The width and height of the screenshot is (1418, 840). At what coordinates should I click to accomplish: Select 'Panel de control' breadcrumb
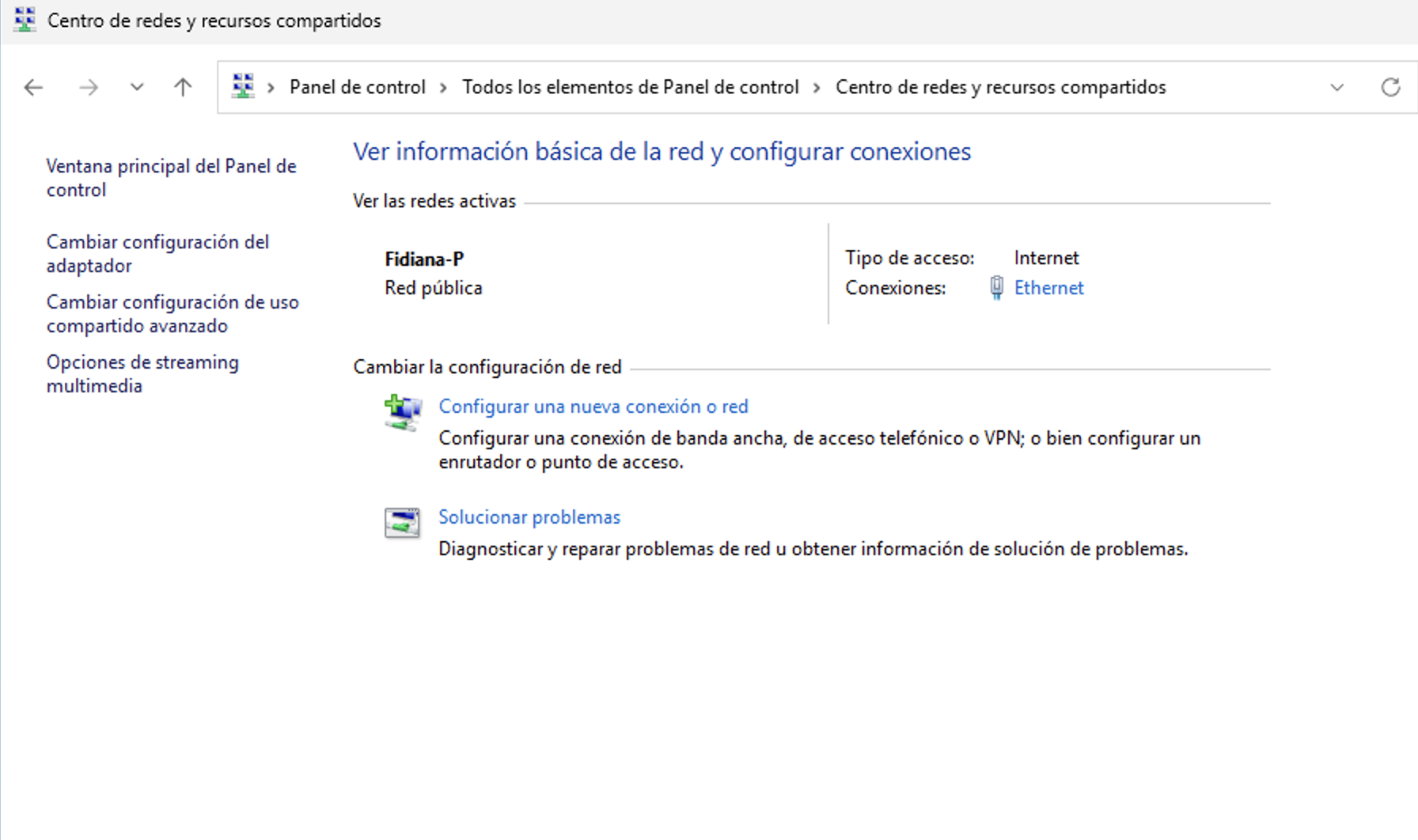pyautogui.click(x=358, y=87)
